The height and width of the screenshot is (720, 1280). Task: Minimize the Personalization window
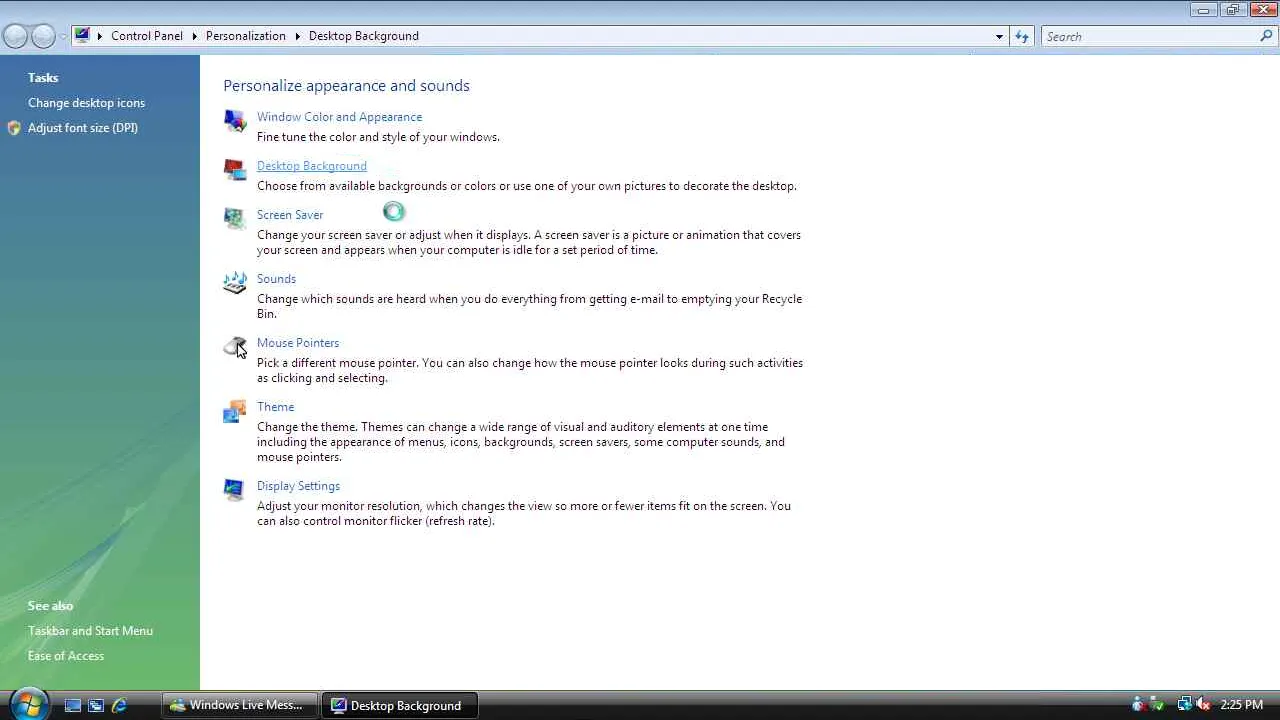[1204, 10]
